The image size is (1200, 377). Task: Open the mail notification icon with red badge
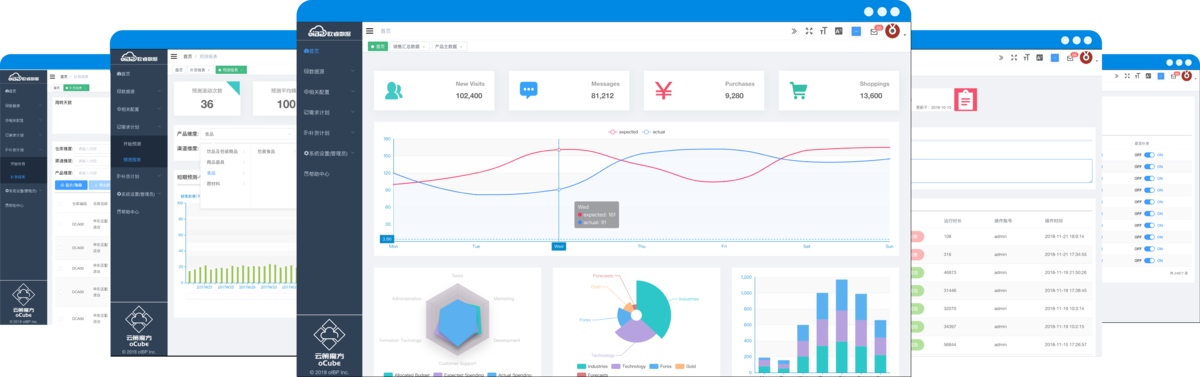(x=874, y=31)
